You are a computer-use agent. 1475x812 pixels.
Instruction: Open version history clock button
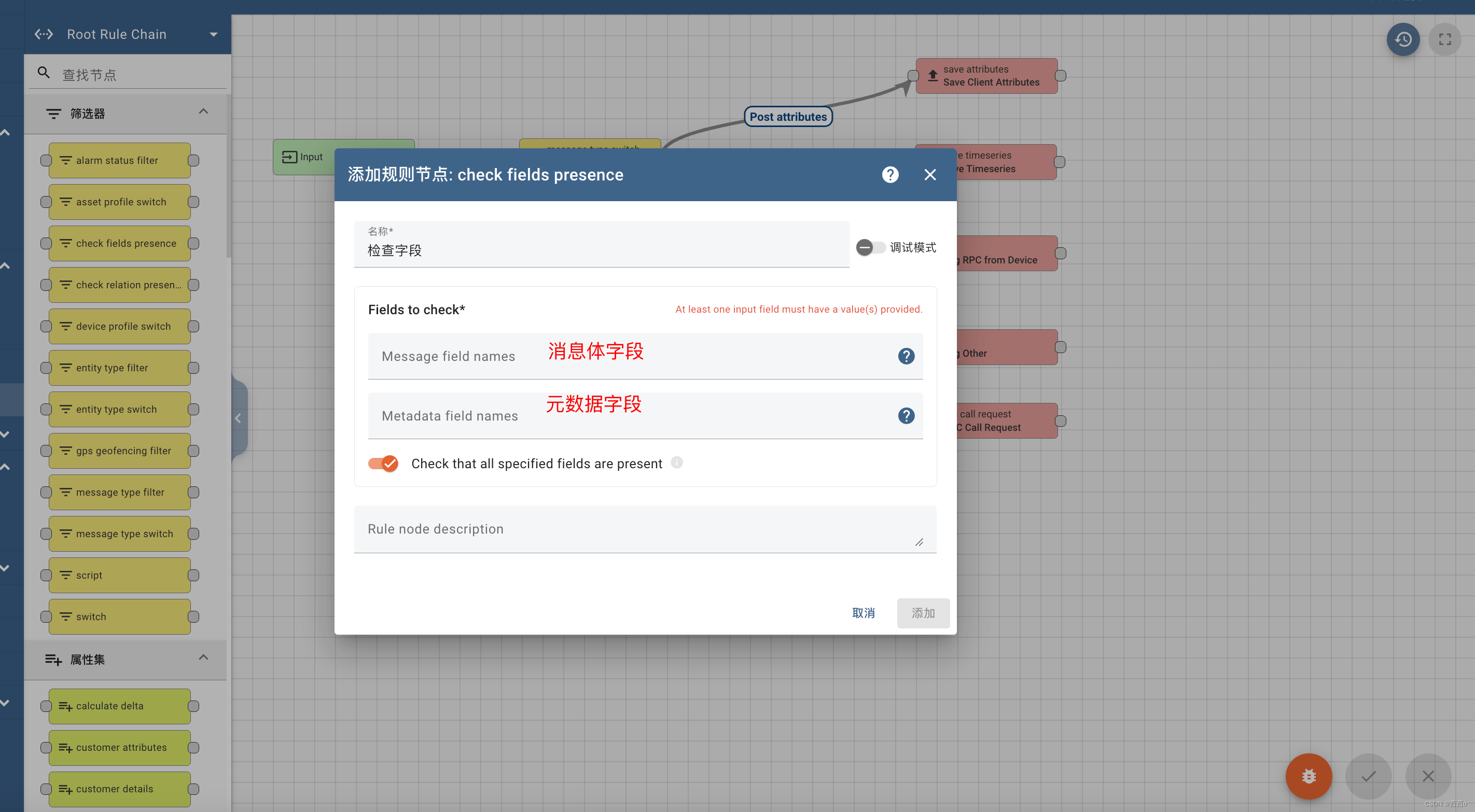(1403, 39)
